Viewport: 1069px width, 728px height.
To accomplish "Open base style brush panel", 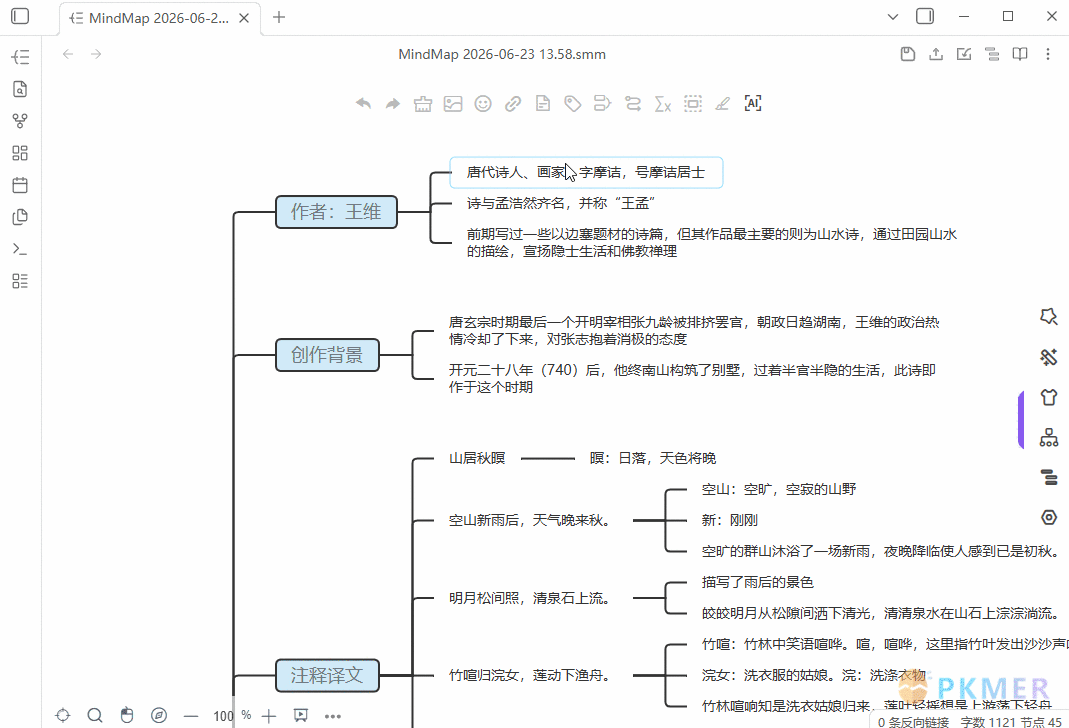I will click(x=1049, y=357).
